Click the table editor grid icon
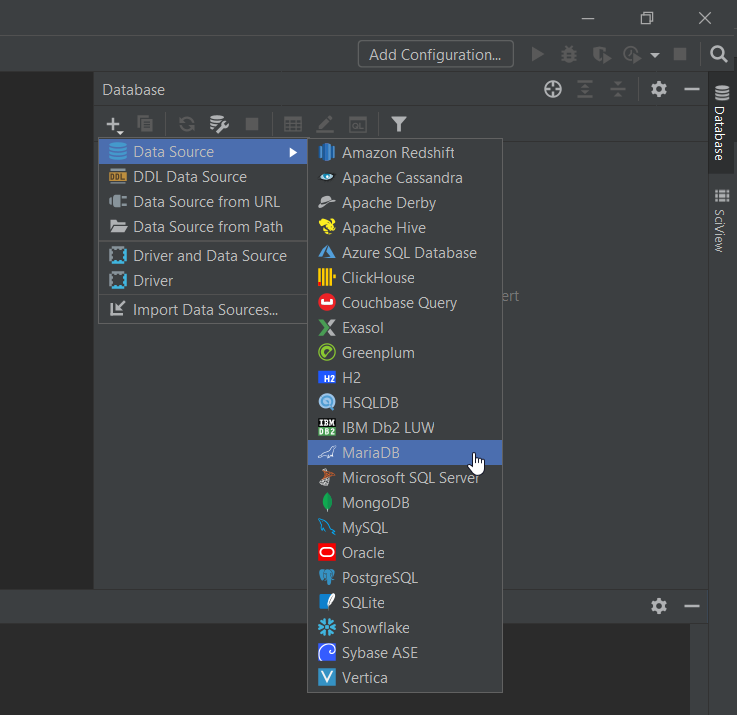Screen dimensions: 737x715 click(x=293, y=124)
